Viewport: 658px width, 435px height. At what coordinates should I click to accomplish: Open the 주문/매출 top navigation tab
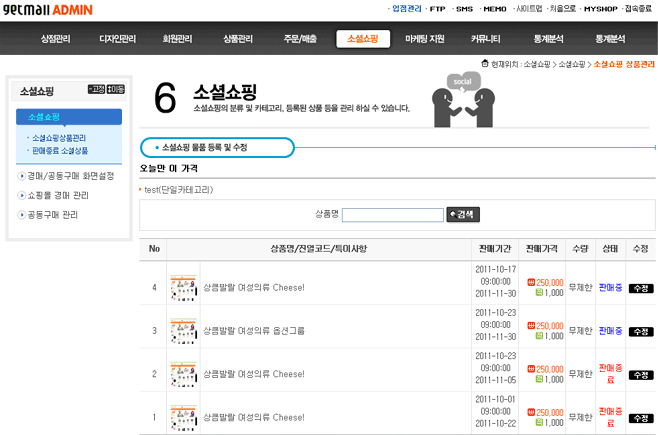pos(300,39)
